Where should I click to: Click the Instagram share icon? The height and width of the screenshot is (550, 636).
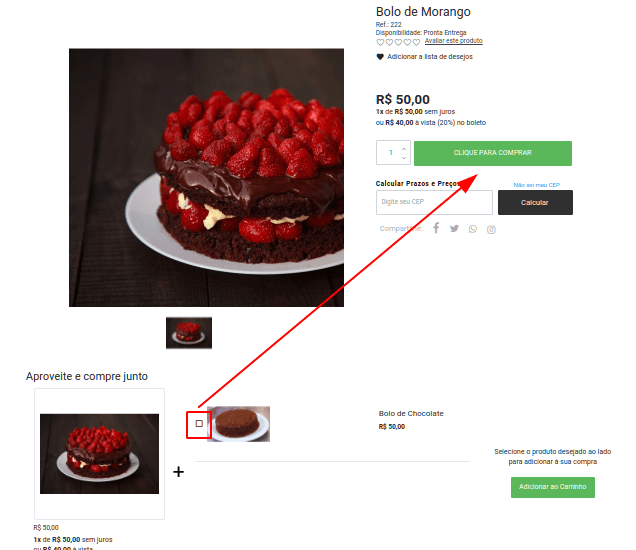point(491,230)
